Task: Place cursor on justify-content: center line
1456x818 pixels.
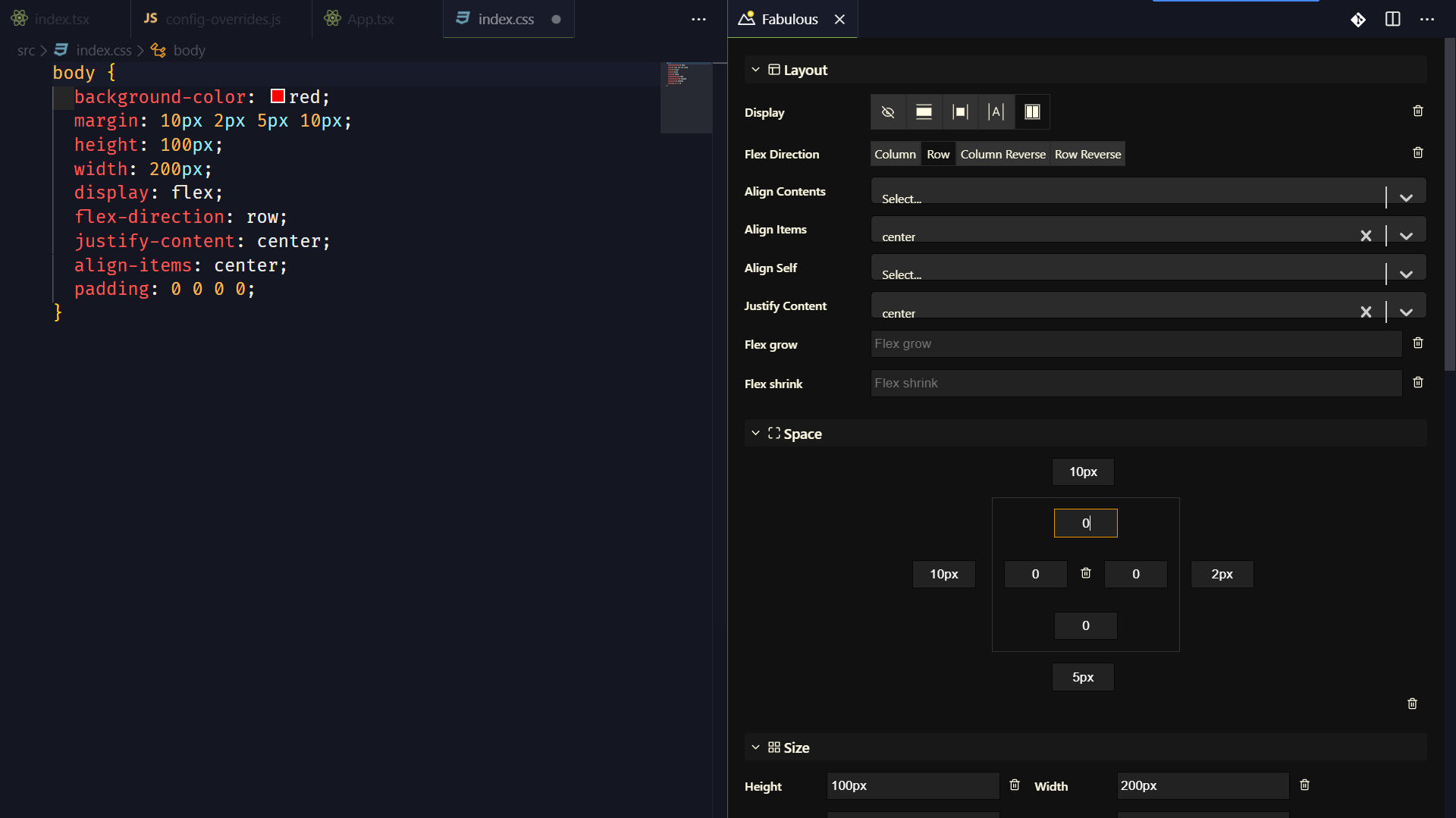Action: point(202,241)
